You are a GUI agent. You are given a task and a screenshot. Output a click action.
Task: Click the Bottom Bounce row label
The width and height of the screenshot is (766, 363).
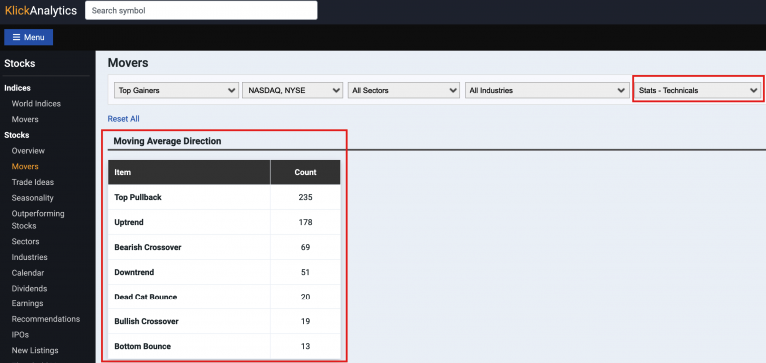[143, 346]
